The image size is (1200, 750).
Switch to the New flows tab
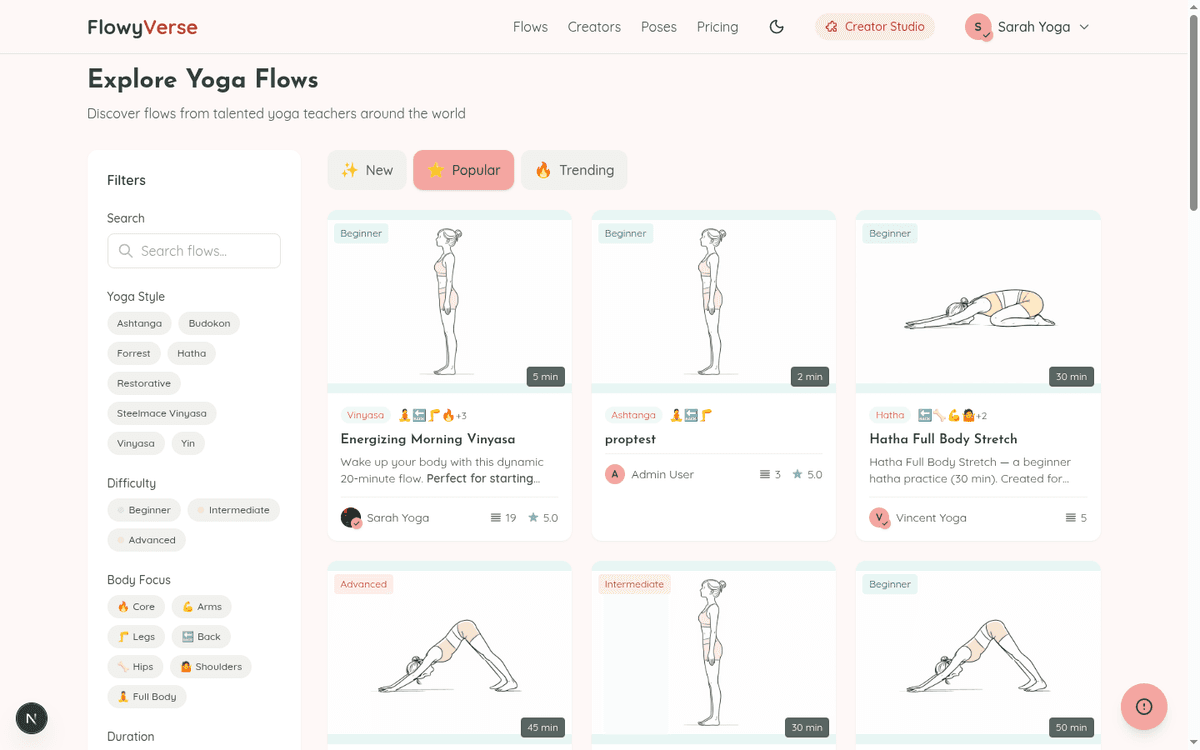[x=367, y=170]
